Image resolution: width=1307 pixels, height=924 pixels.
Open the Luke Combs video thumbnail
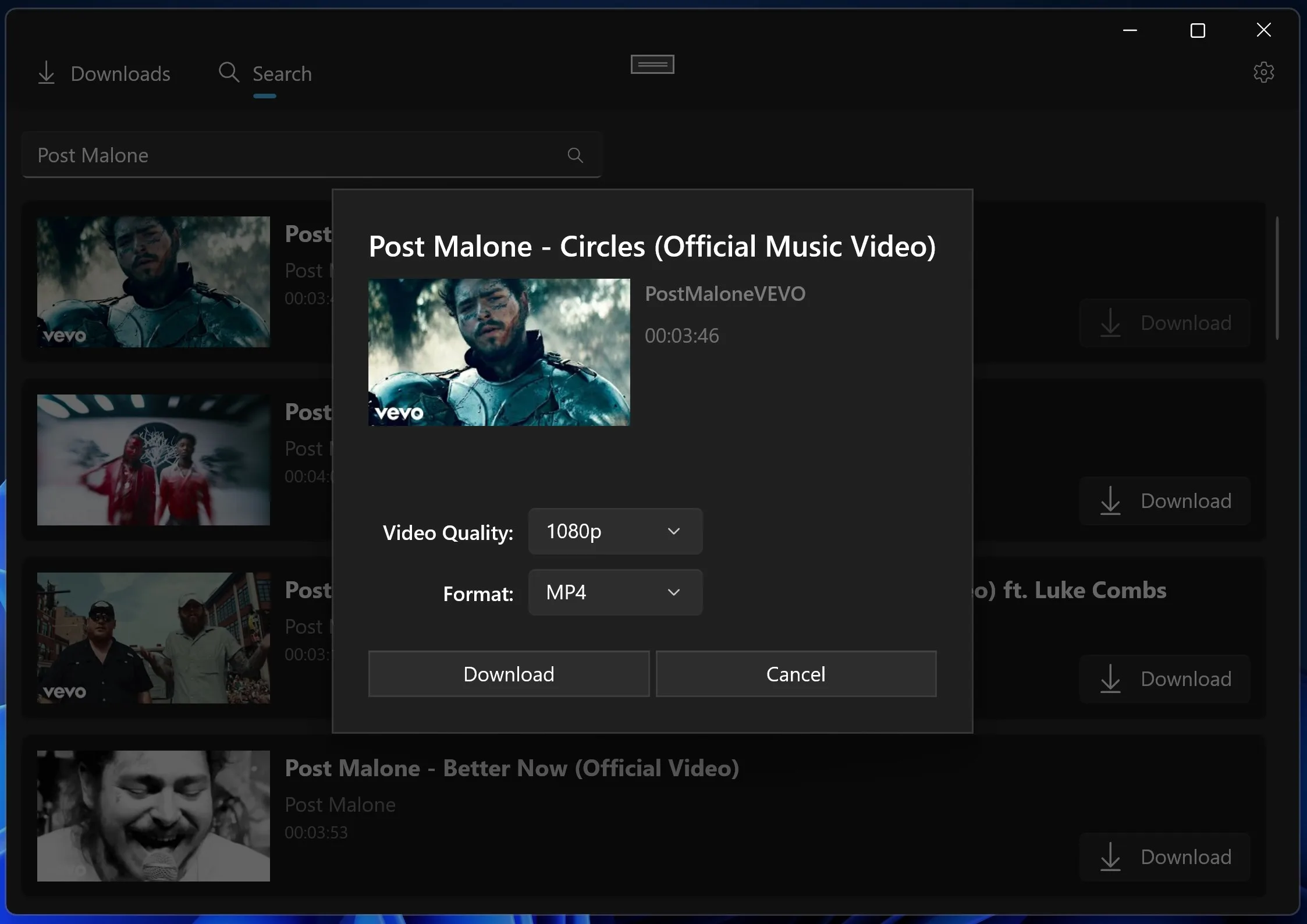coord(154,638)
